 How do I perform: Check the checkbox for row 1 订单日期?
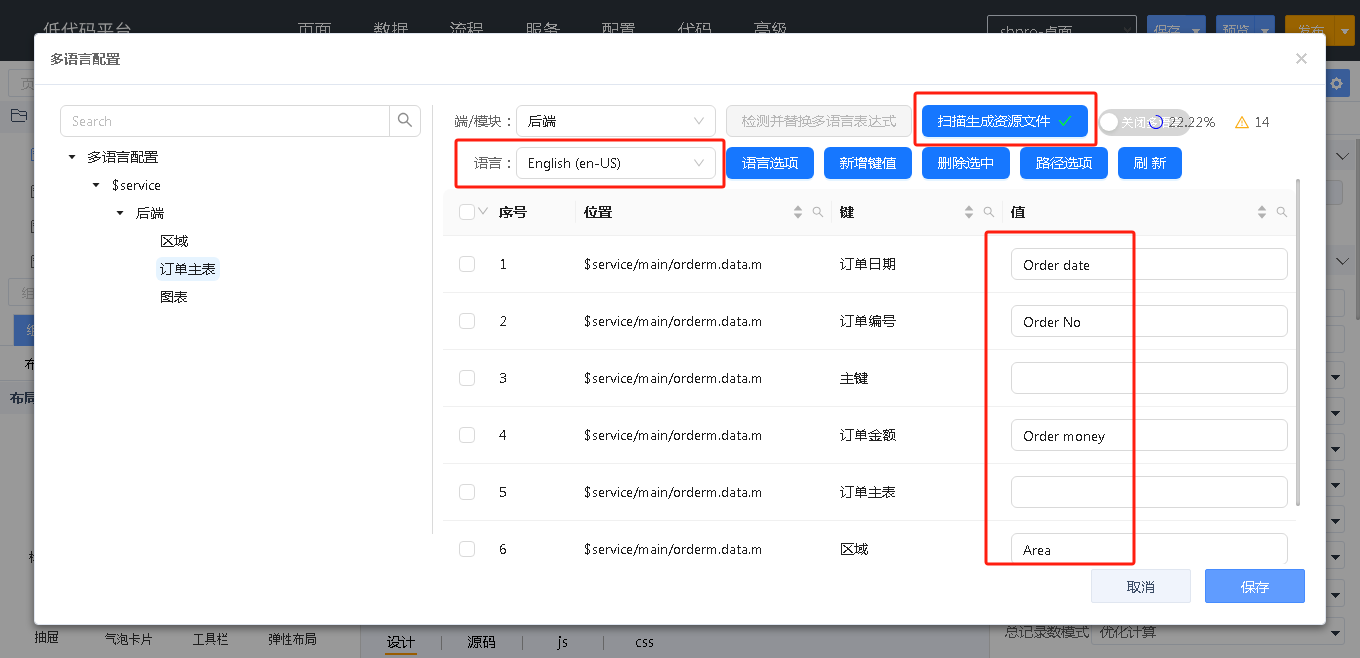coord(467,264)
